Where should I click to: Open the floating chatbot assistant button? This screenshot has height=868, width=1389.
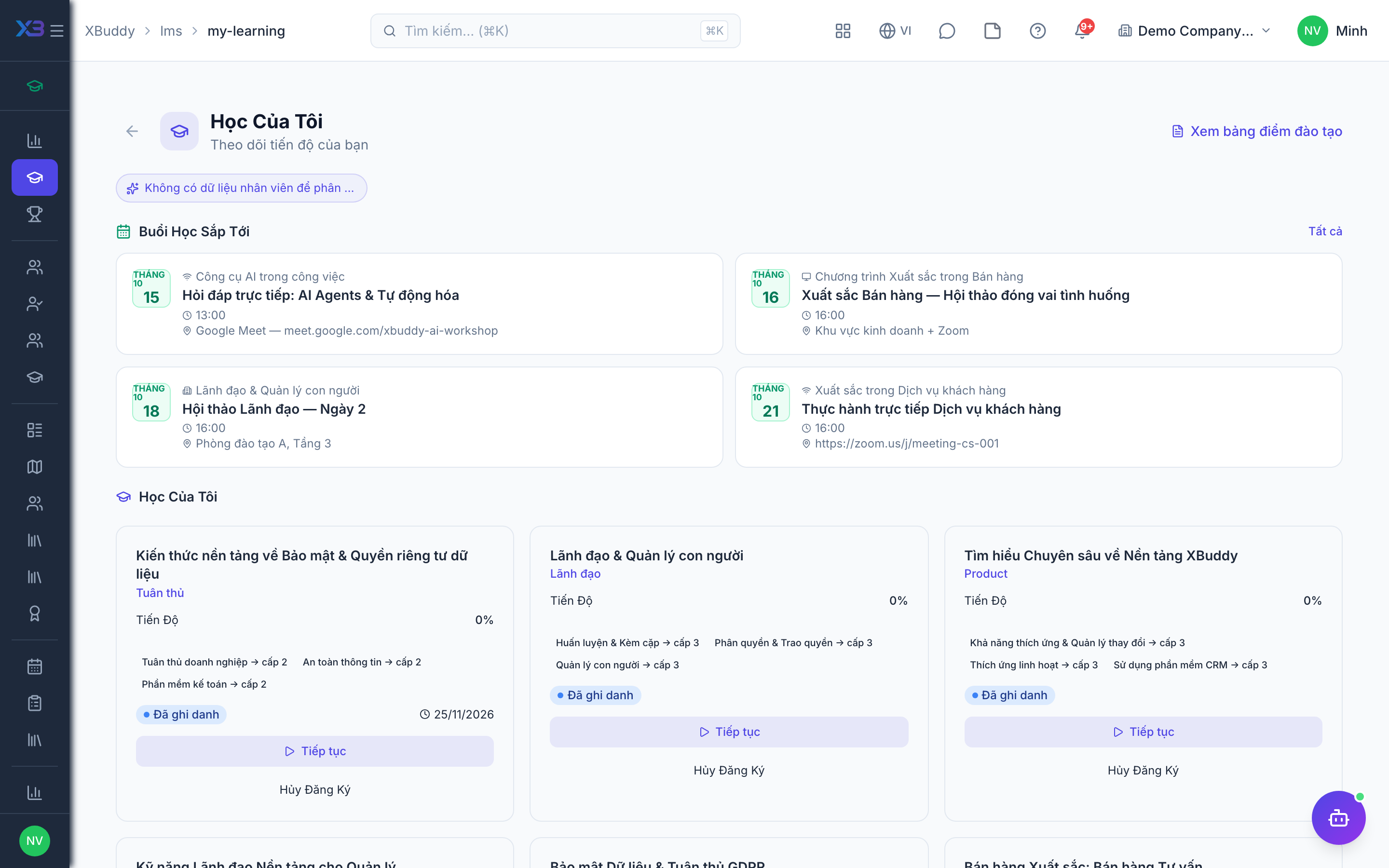(1338, 817)
